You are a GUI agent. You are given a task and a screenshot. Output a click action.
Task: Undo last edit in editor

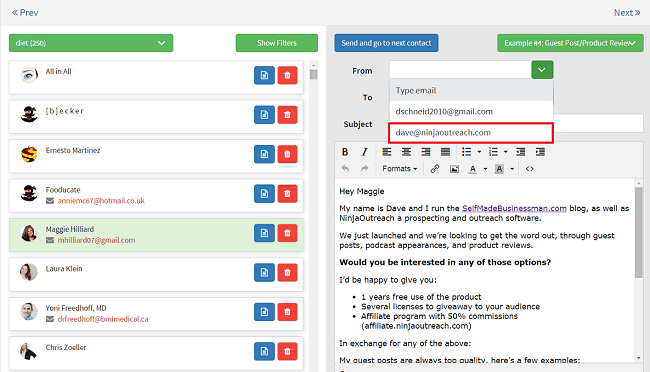coord(345,169)
